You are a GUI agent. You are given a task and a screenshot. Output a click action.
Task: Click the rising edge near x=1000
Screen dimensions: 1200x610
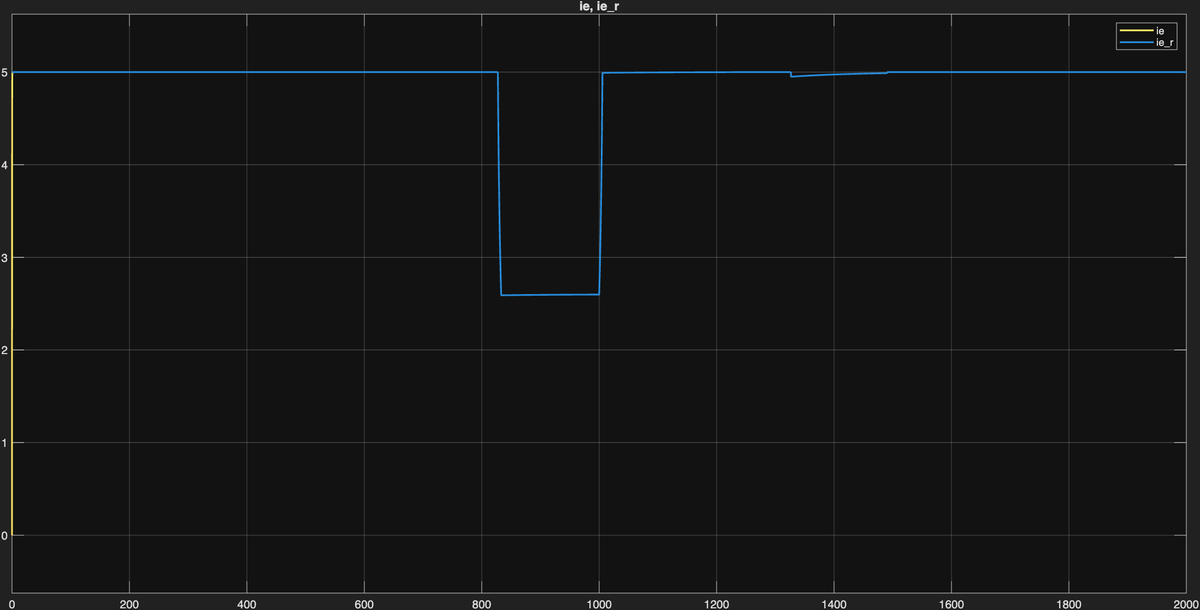pyautogui.click(x=600, y=180)
